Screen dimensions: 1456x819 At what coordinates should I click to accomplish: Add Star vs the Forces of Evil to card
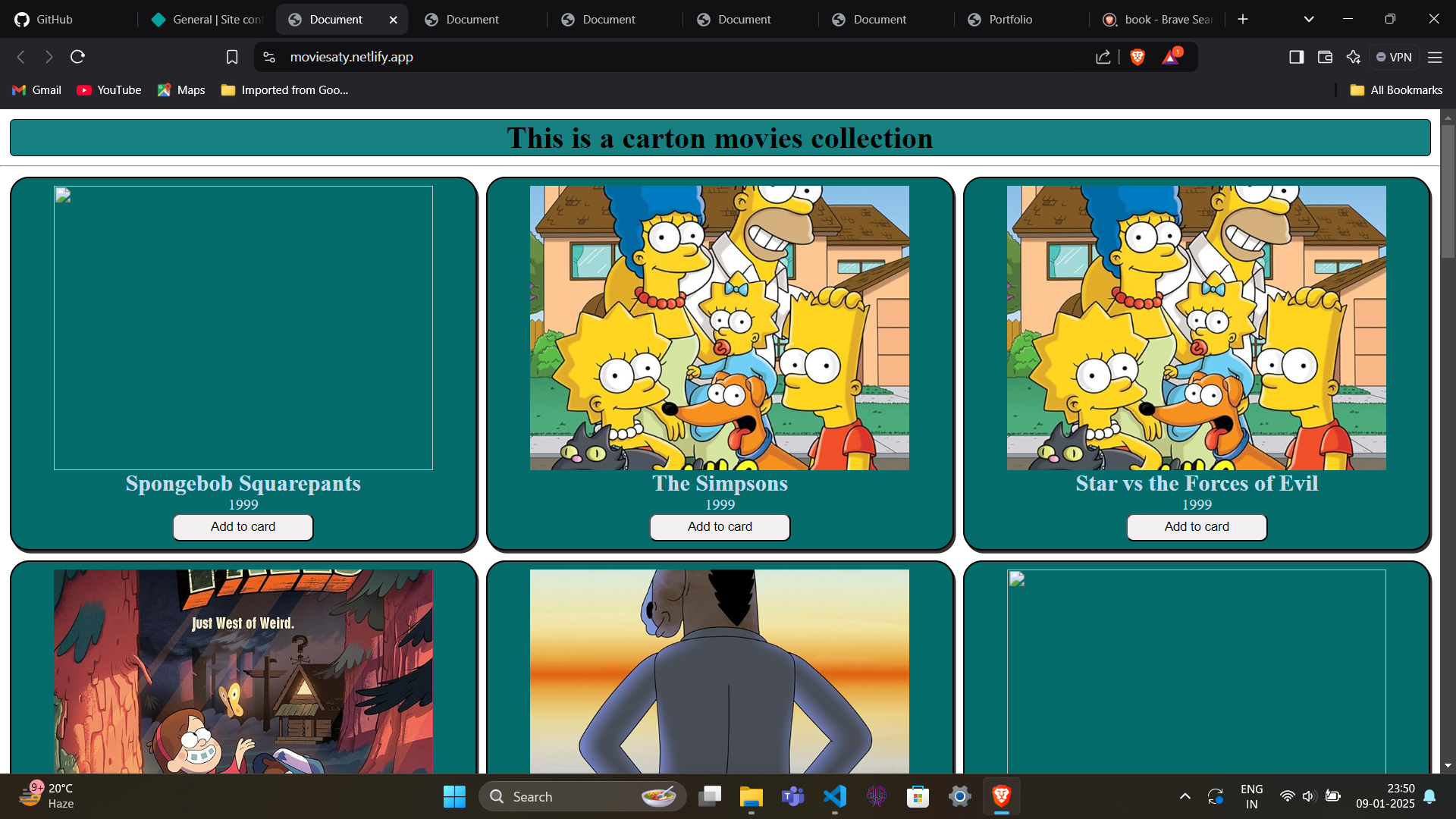click(x=1197, y=527)
